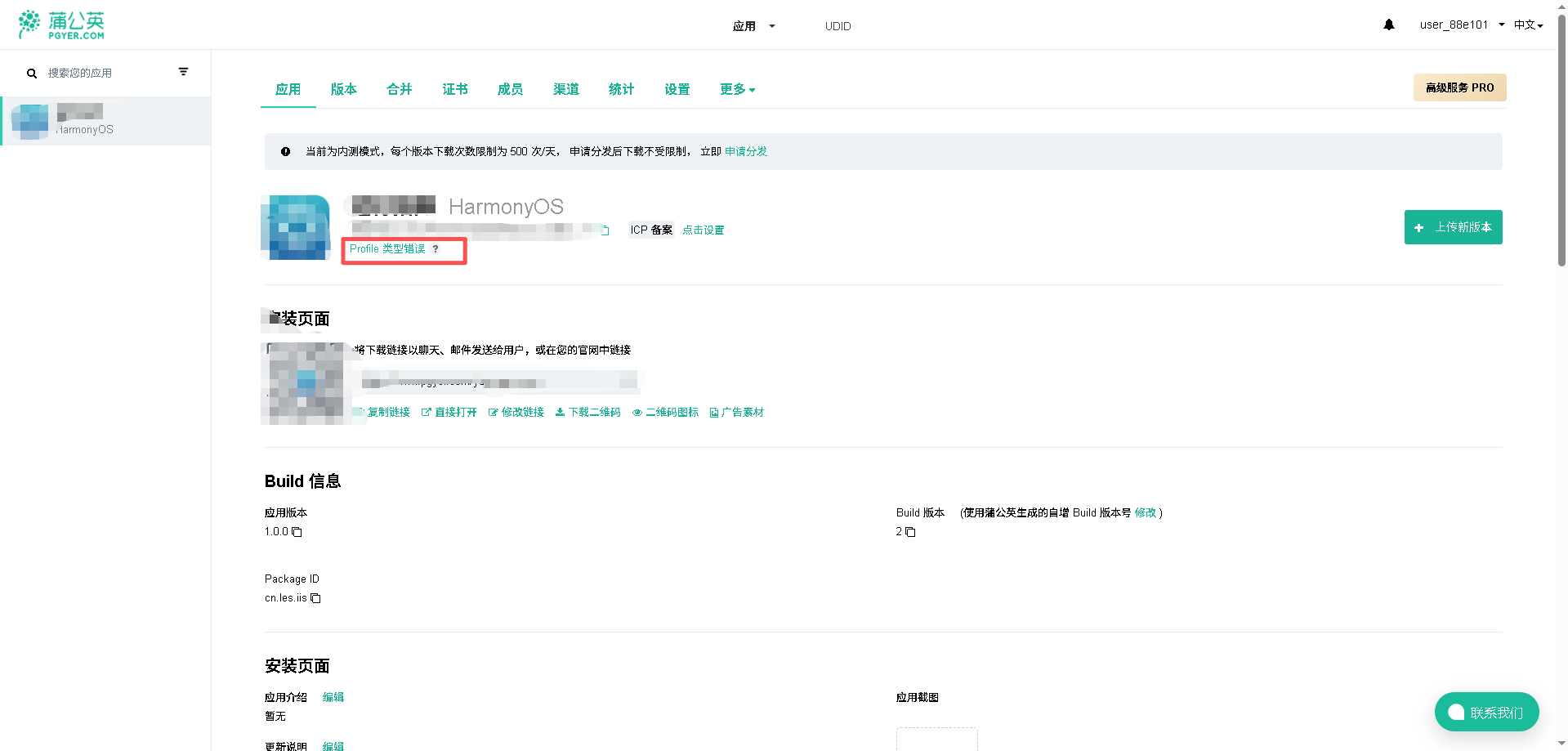Click the blurred download URL field

pos(500,382)
